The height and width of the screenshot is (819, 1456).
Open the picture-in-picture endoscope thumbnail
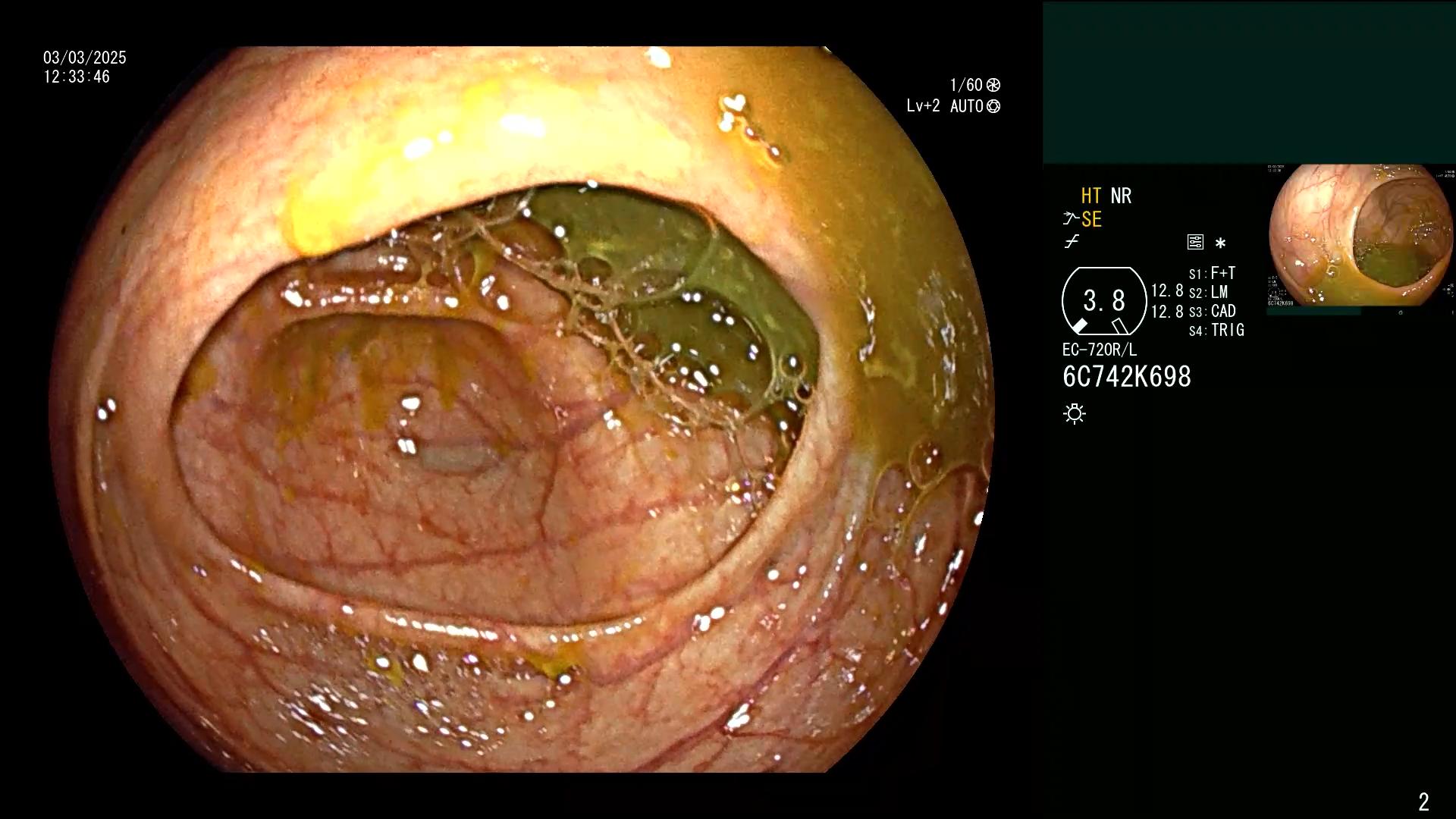[1360, 236]
